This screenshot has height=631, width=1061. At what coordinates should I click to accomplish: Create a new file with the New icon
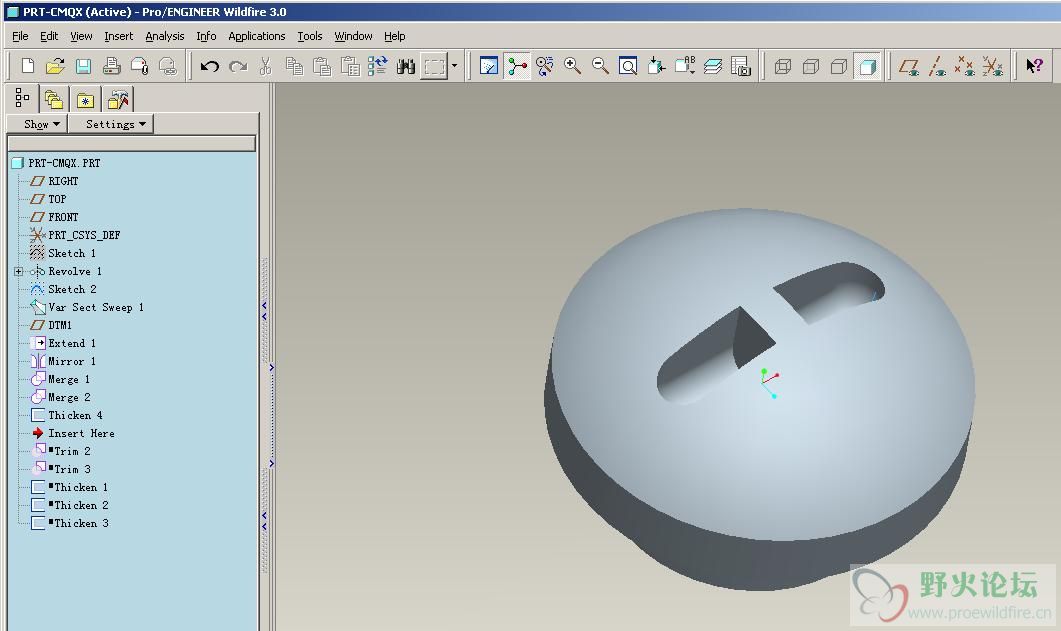[28, 66]
